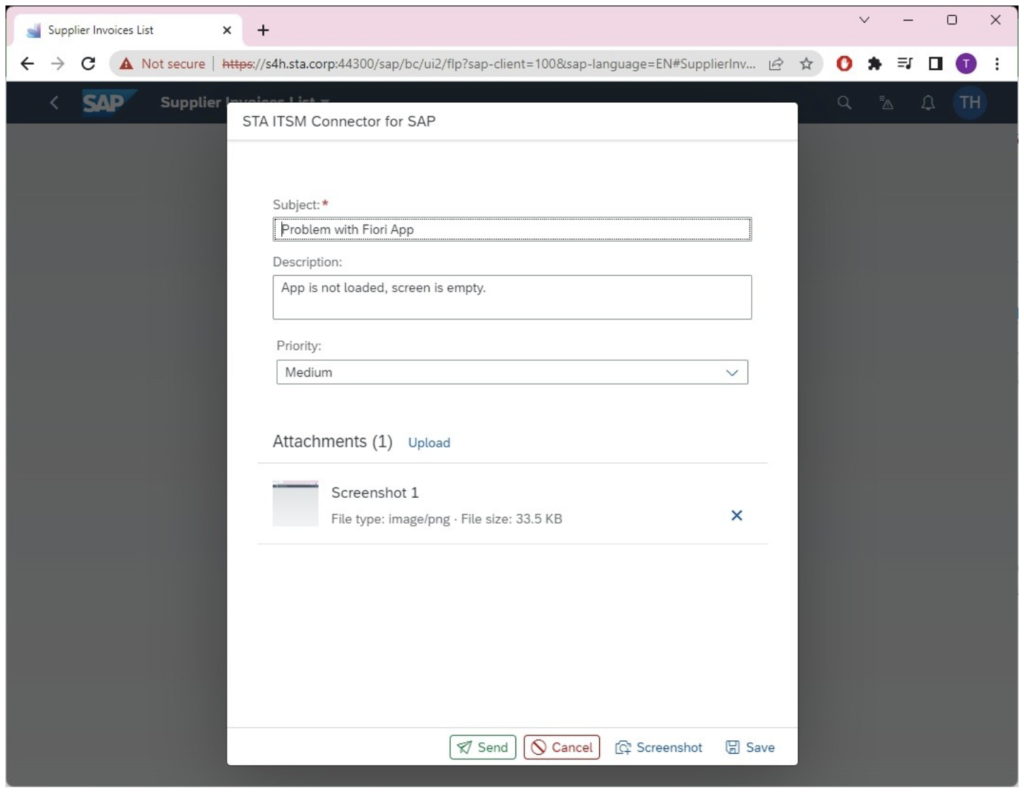Click the SAP support ticket icon
Screen dimensions: 1024x794
click(886, 103)
